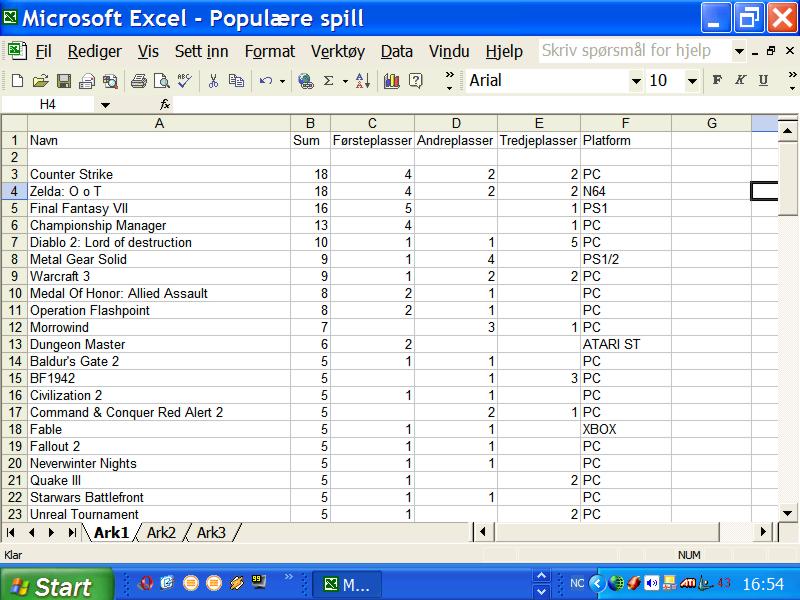Toggle italic formatting
The height and width of the screenshot is (600, 800).
(x=740, y=80)
